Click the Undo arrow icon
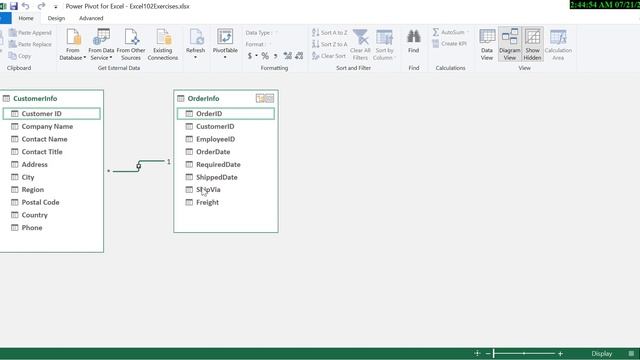The height and width of the screenshot is (360, 640). coord(26,6)
